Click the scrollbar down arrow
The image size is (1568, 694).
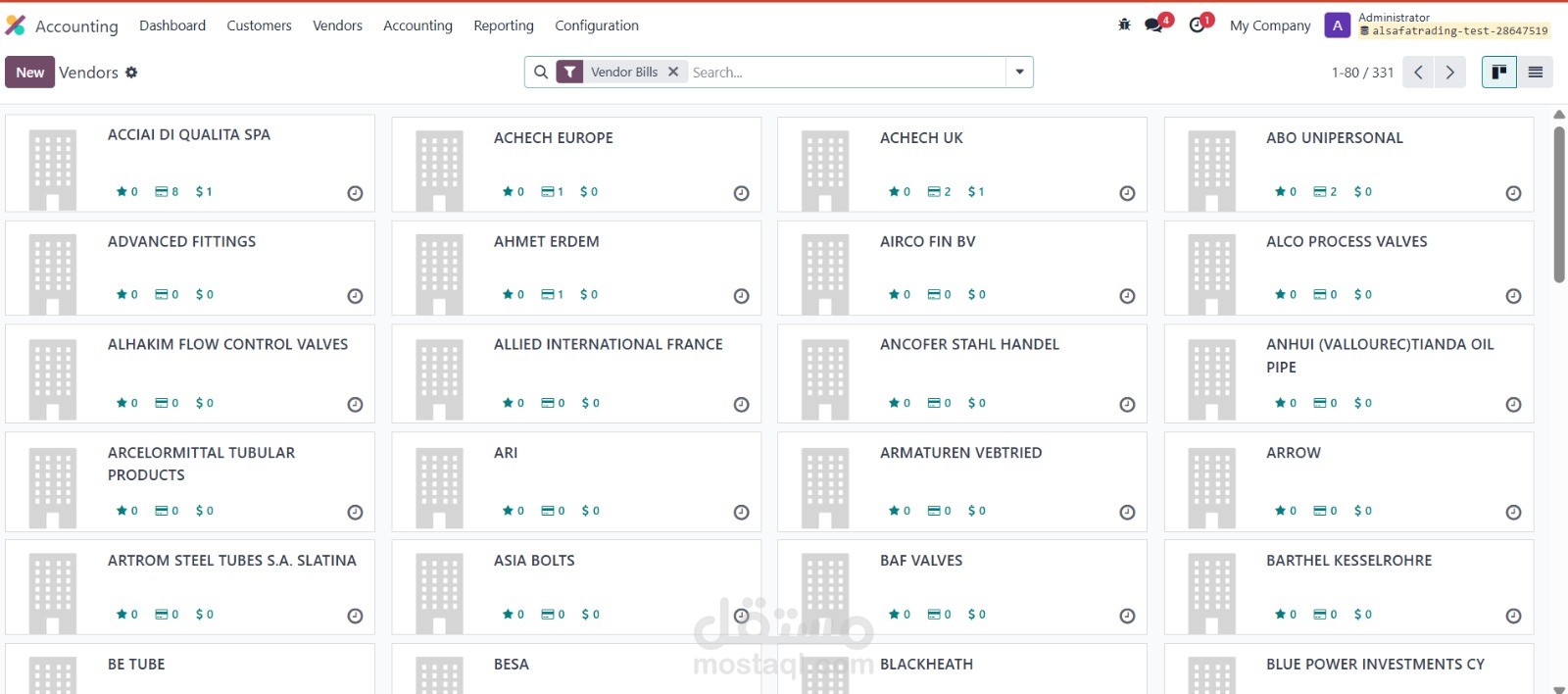pos(1559,689)
